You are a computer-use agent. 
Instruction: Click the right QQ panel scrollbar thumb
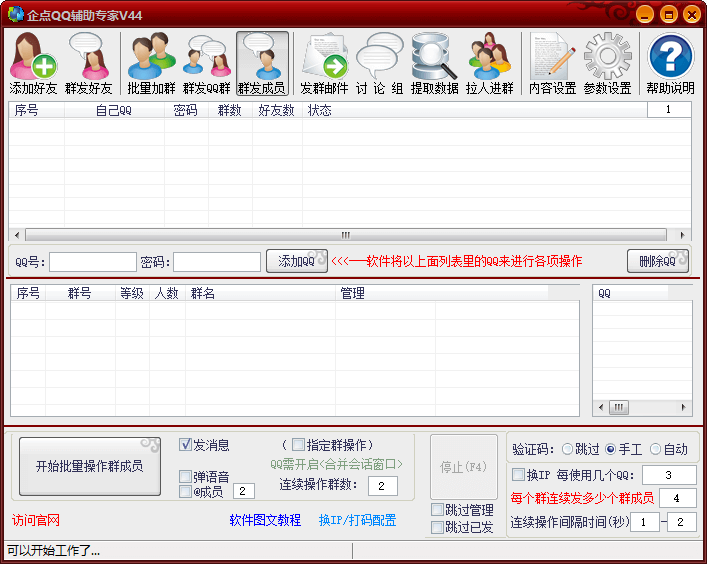point(619,408)
